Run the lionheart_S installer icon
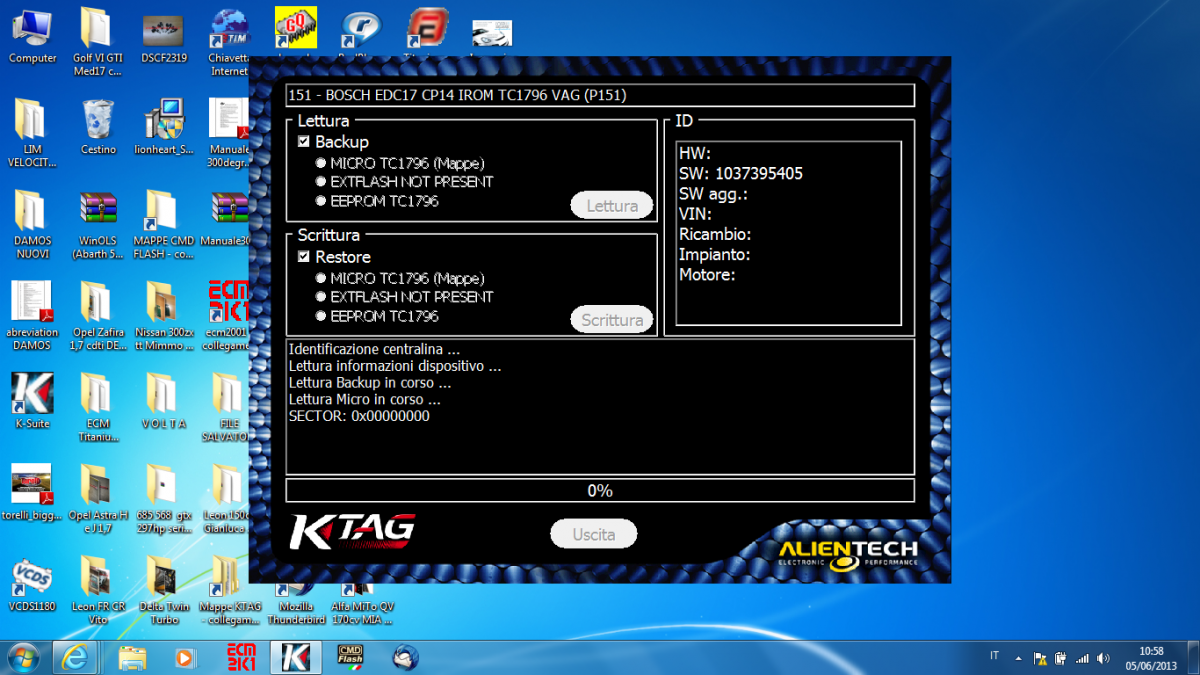 (x=163, y=126)
